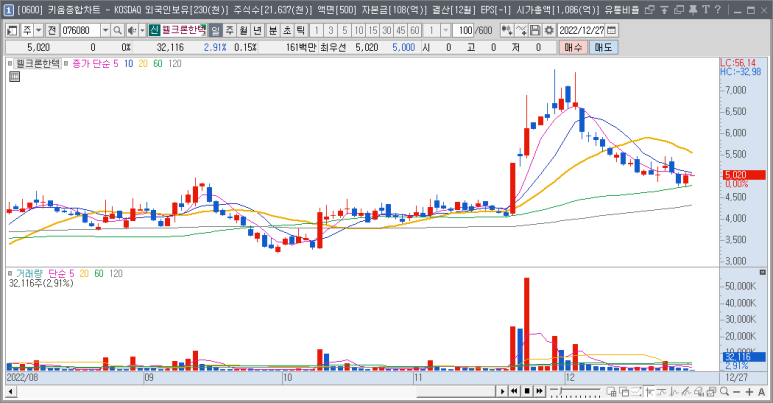Viewport: 773px width, 403px height.
Task: Save chart settings with the floppy disk icon
Action: (535, 31)
